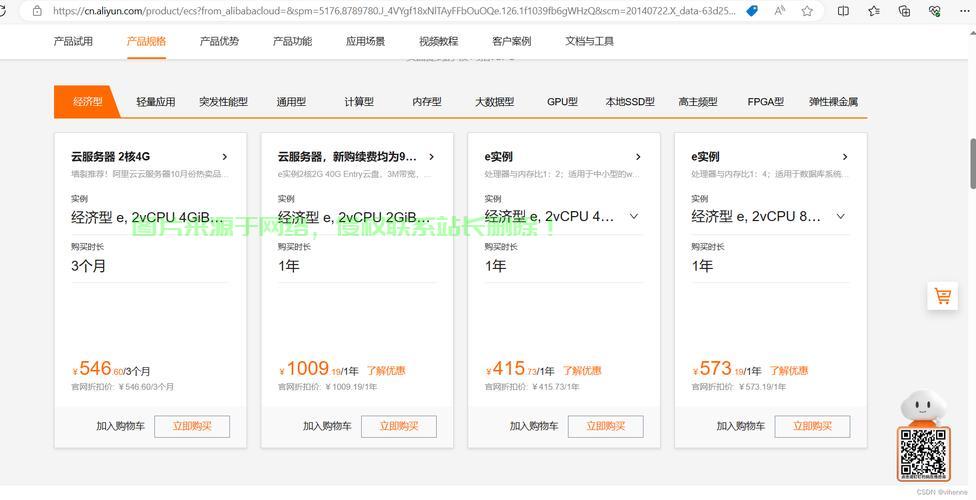The width and height of the screenshot is (976, 500).
Task: Open the Edge split screen icon
Action: tap(843, 11)
